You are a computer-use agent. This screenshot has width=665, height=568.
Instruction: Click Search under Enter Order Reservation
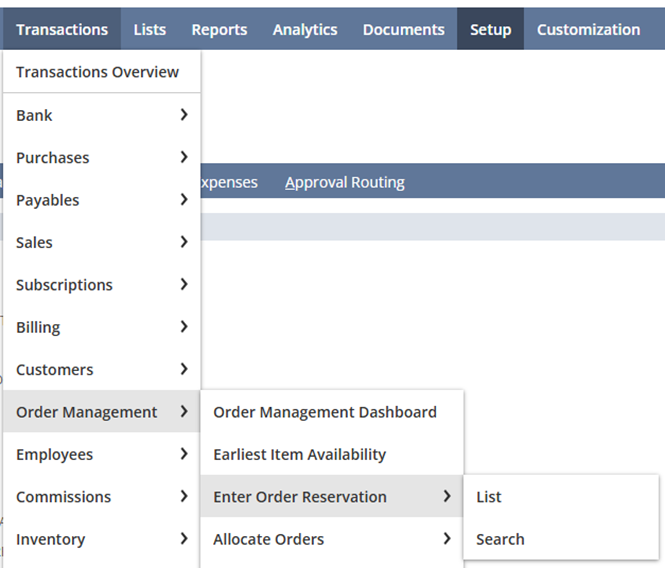click(x=500, y=539)
